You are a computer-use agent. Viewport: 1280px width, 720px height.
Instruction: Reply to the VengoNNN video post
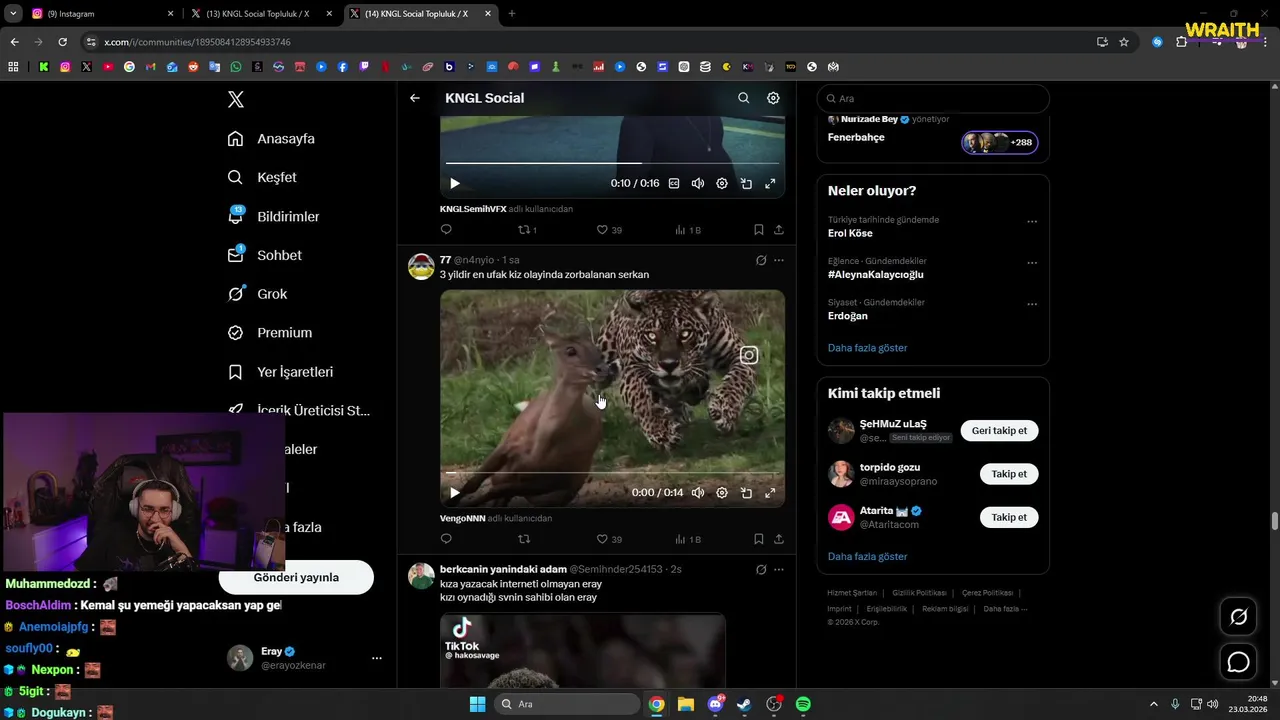tap(446, 539)
